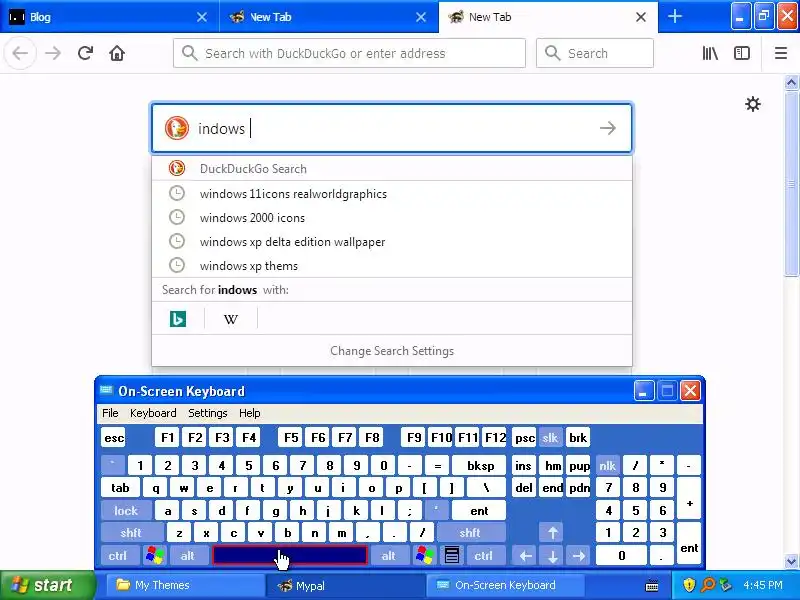This screenshot has height=600, width=800.
Task: Open the browser home page
Action: click(117, 53)
